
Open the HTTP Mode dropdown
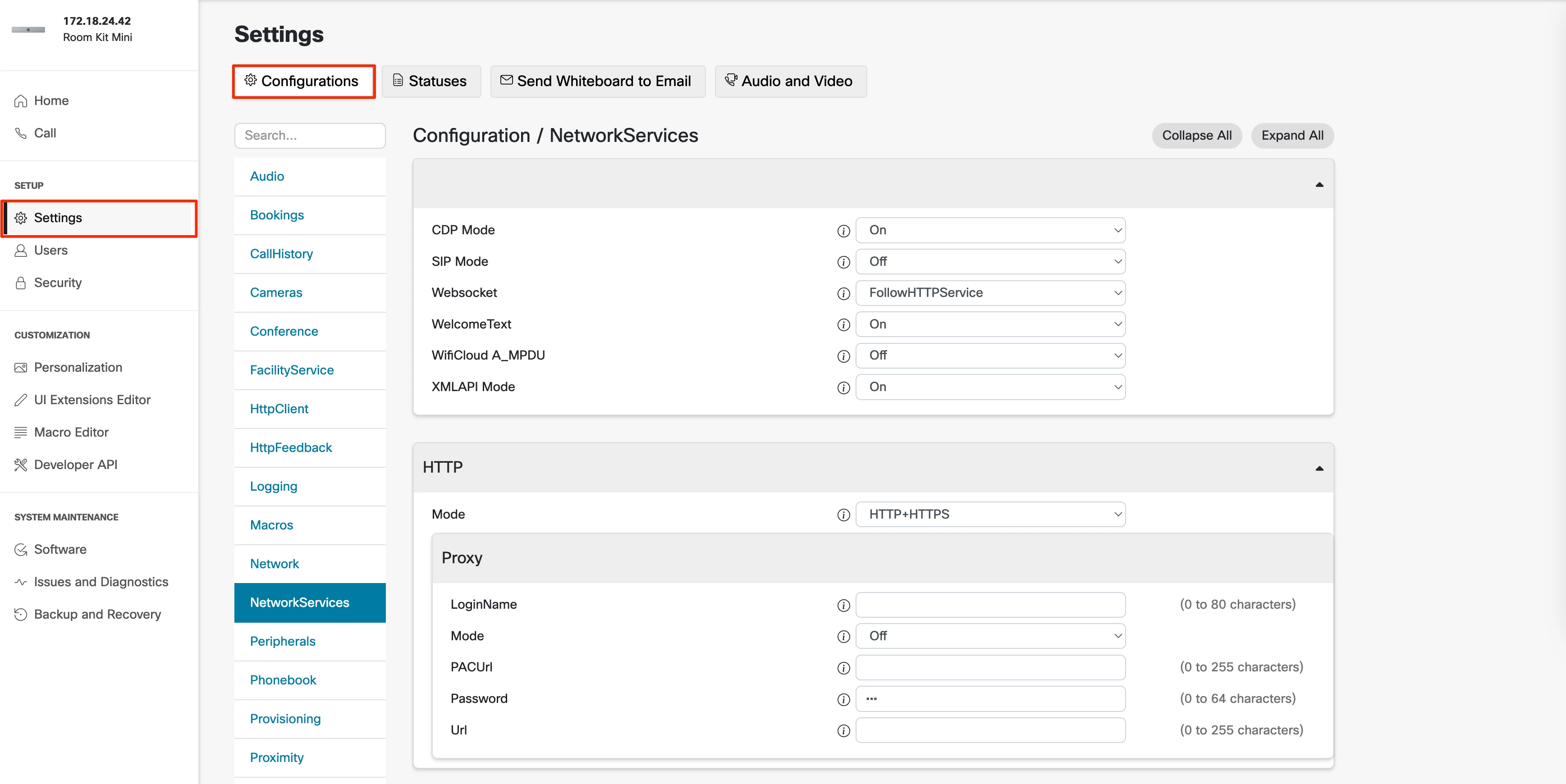990,514
